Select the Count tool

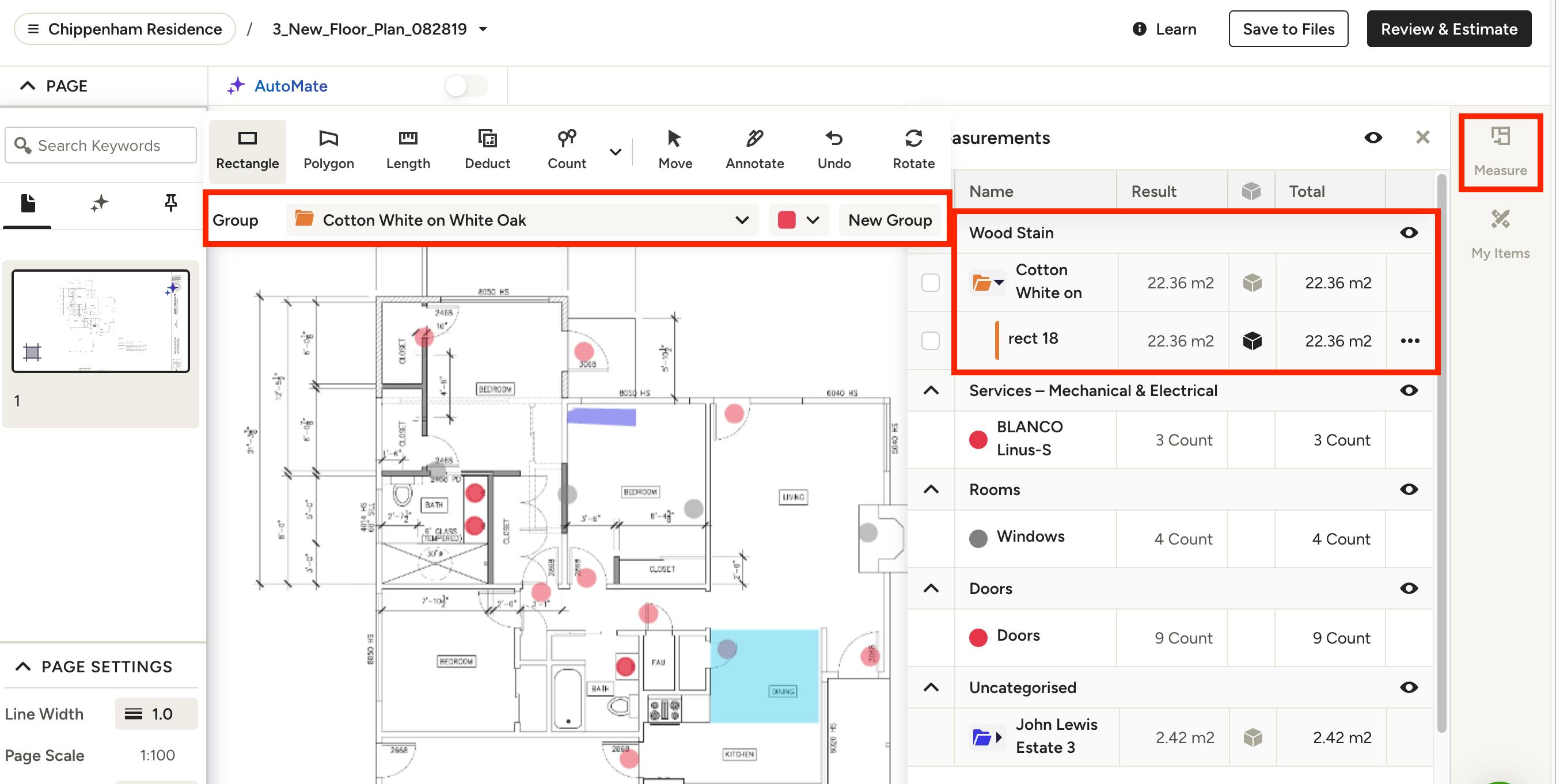(x=567, y=150)
